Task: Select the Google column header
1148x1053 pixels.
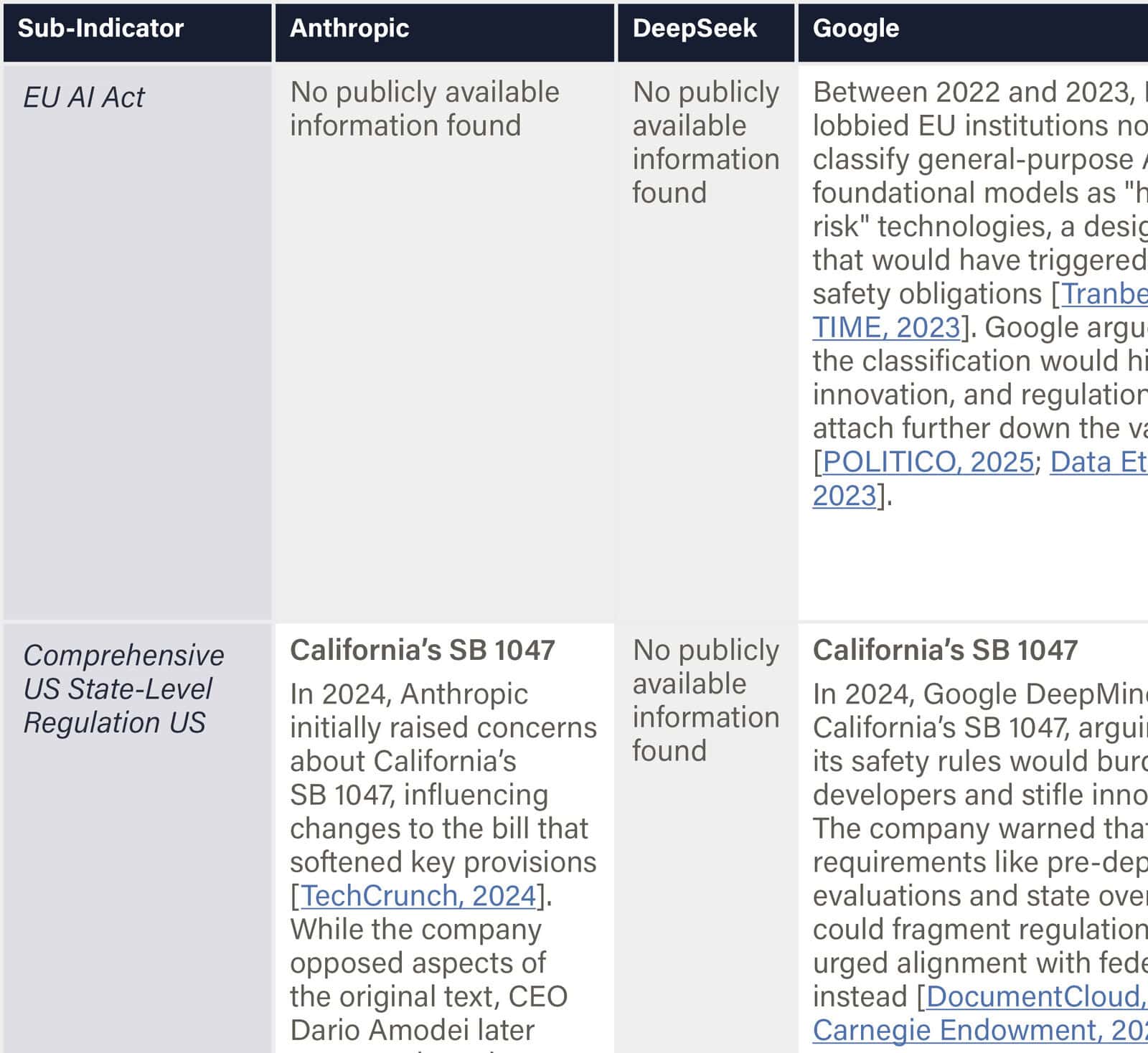Action: [x=973, y=32]
